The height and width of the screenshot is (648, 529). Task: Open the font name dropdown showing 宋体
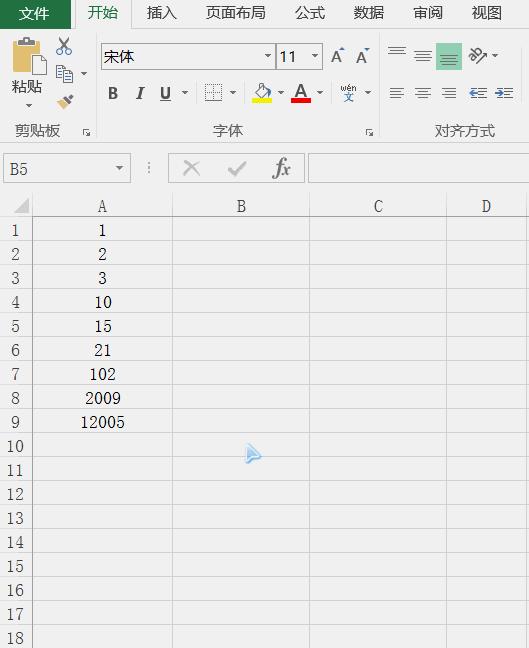pos(267,56)
